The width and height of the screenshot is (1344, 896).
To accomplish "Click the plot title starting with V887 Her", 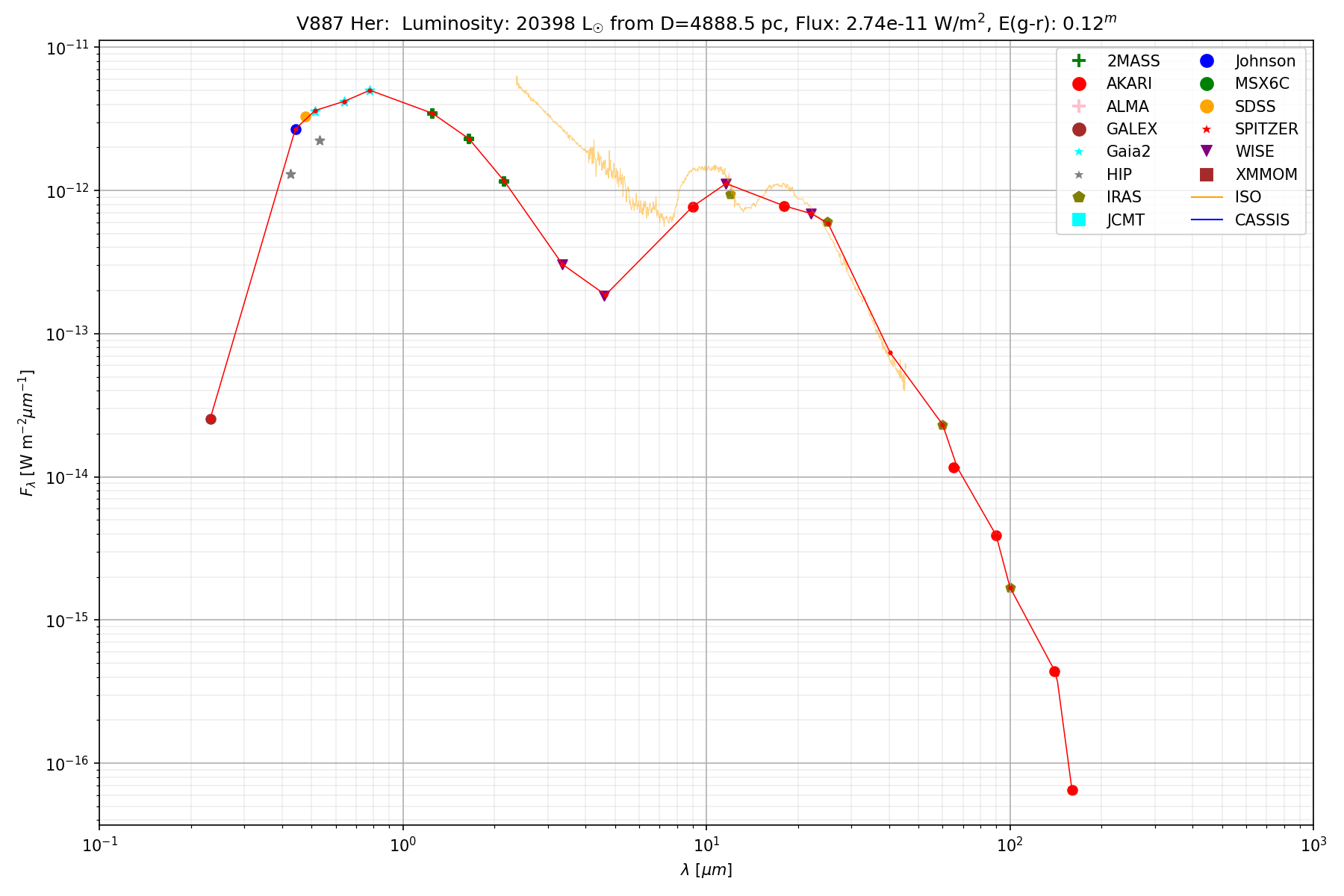I will pos(706,23).
